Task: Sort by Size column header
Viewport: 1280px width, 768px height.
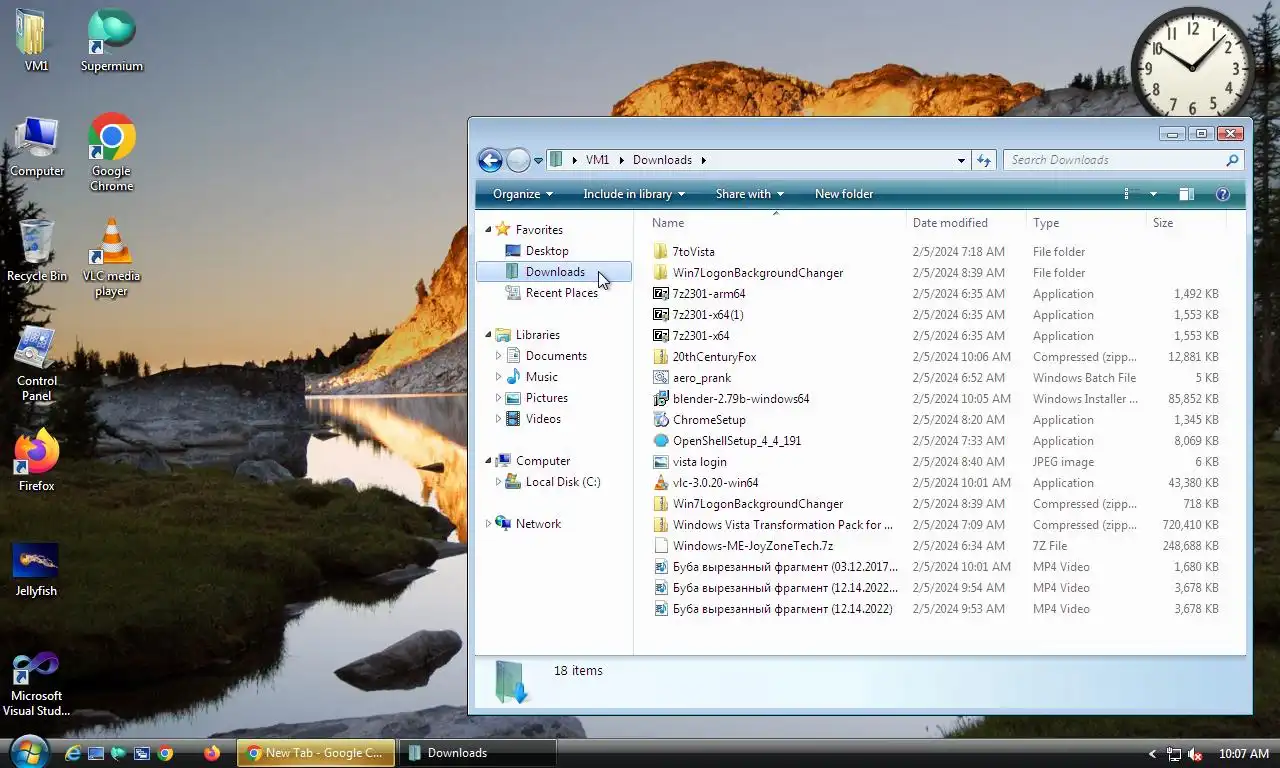Action: point(1186,223)
